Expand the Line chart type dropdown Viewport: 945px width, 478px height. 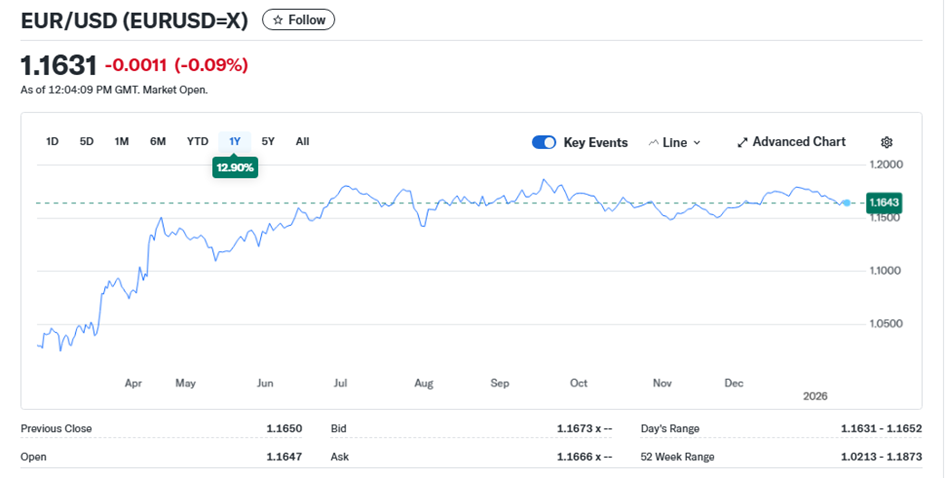click(x=675, y=143)
